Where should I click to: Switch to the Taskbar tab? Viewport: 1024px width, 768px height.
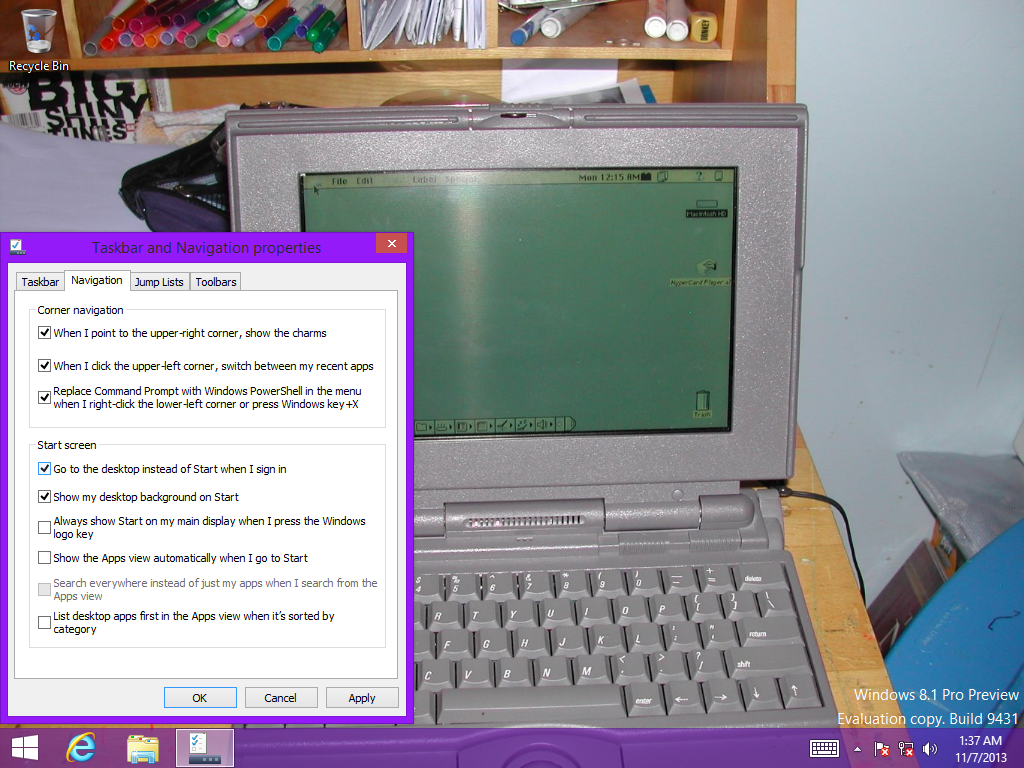click(x=40, y=281)
